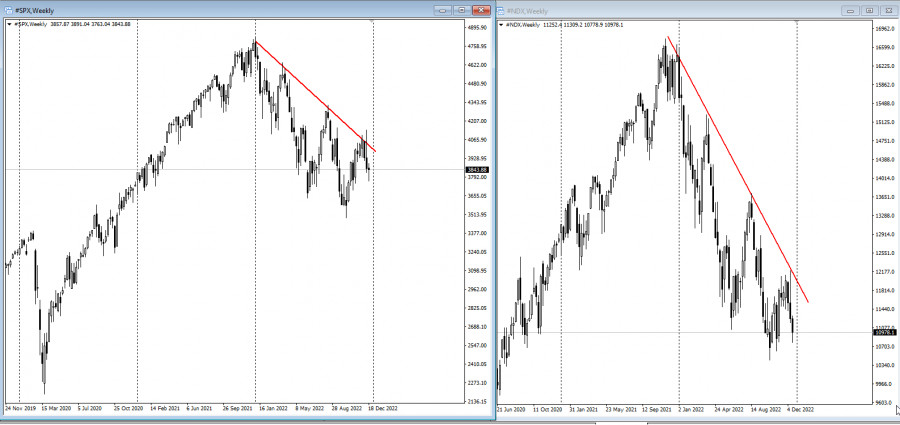Click the 24 Apr 2022 date on the NDX time axis
The height and width of the screenshot is (425, 900).
pos(729,409)
